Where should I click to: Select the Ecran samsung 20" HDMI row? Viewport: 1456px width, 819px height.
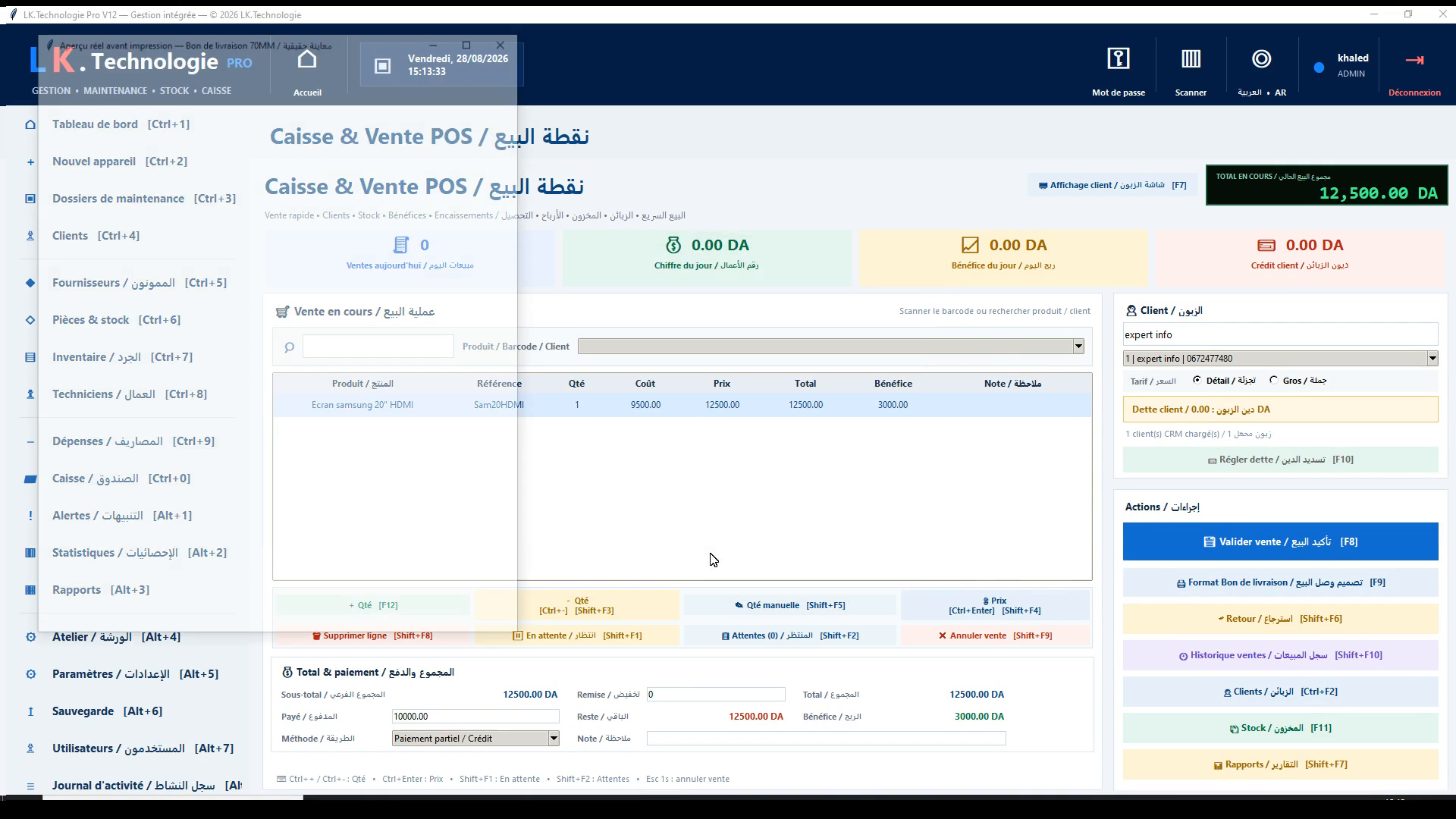point(682,405)
